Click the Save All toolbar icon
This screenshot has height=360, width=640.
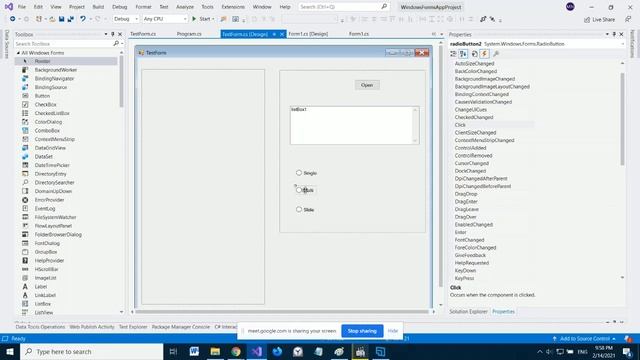pyautogui.click(x=71, y=19)
